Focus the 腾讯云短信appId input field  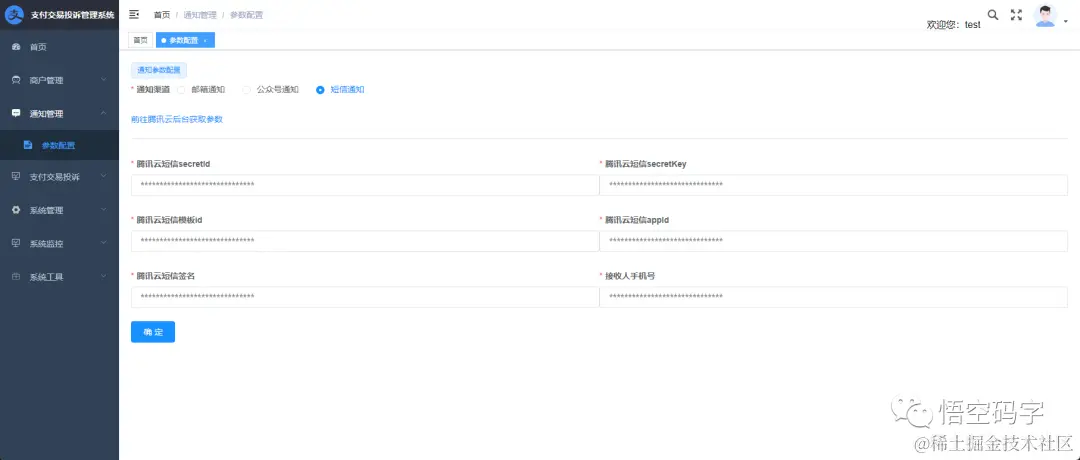tap(833, 241)
